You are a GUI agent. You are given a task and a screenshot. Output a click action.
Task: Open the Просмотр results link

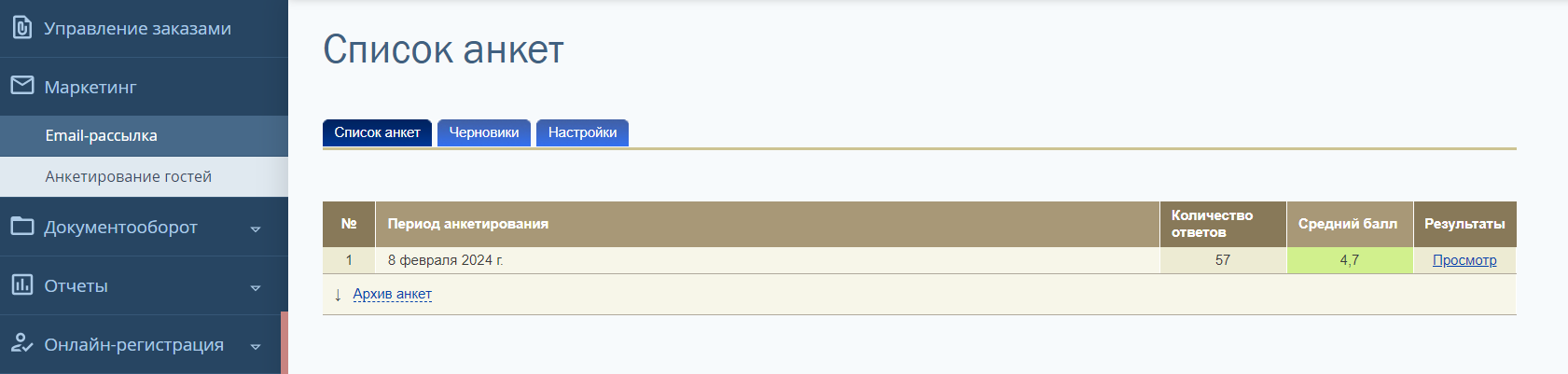coord(1464,260)
